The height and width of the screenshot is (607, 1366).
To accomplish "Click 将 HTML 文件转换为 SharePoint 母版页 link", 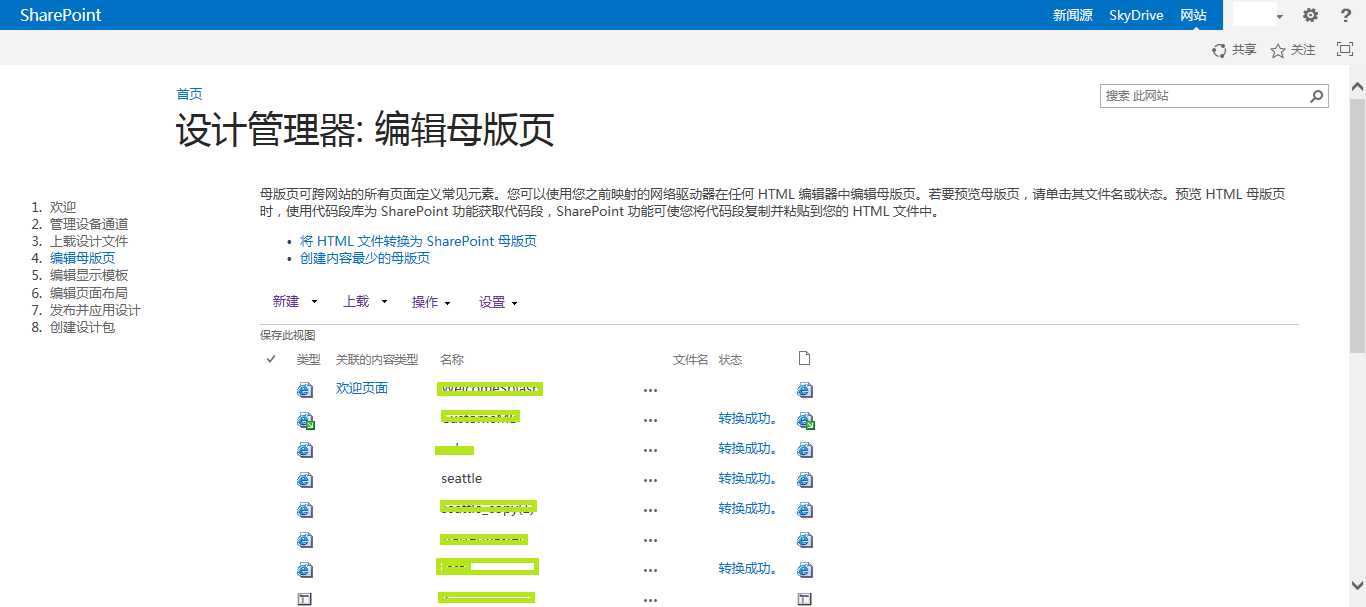I will tap(418, 241).
